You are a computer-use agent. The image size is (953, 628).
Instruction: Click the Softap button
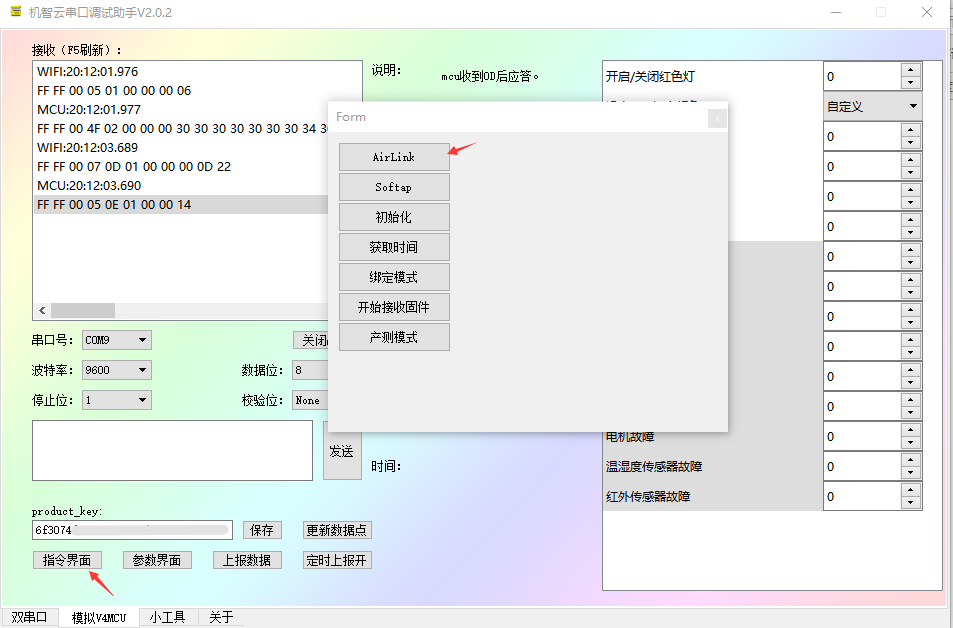[394, 187]
